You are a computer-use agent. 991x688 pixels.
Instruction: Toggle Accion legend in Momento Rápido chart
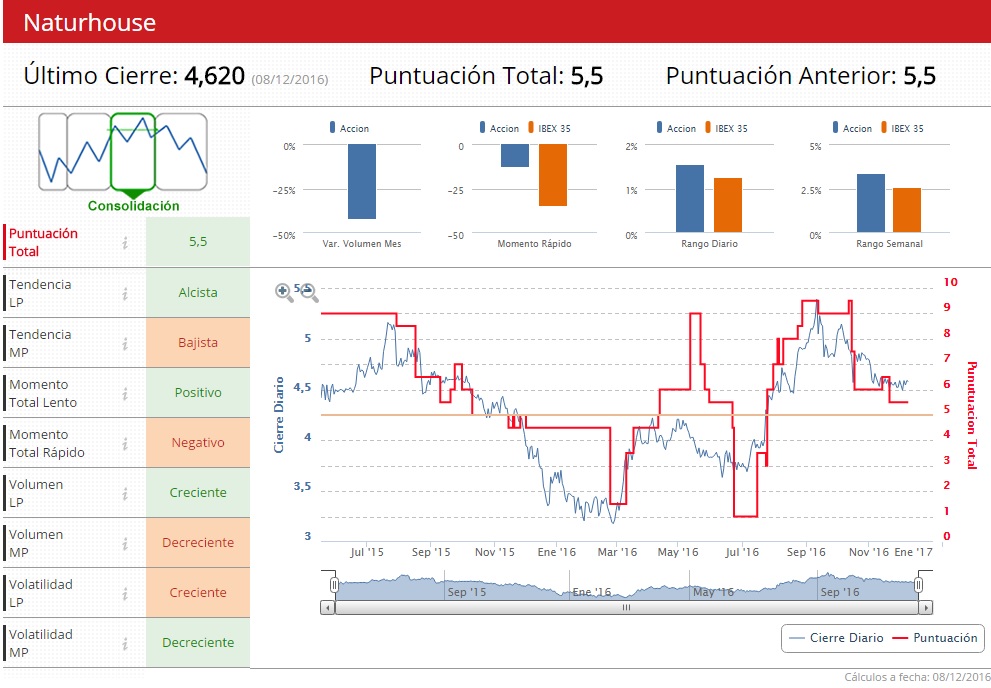[x=499, y=128]
